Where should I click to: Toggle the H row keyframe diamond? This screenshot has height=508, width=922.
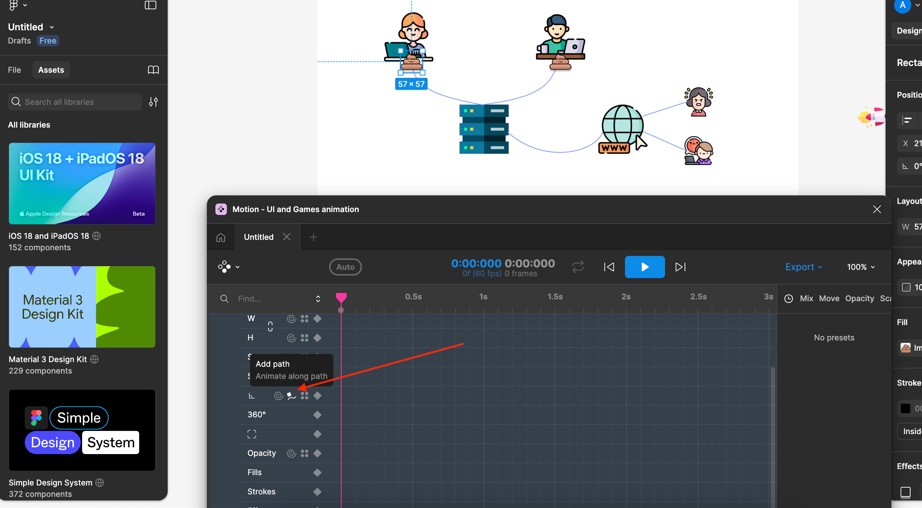pos(318,338)
